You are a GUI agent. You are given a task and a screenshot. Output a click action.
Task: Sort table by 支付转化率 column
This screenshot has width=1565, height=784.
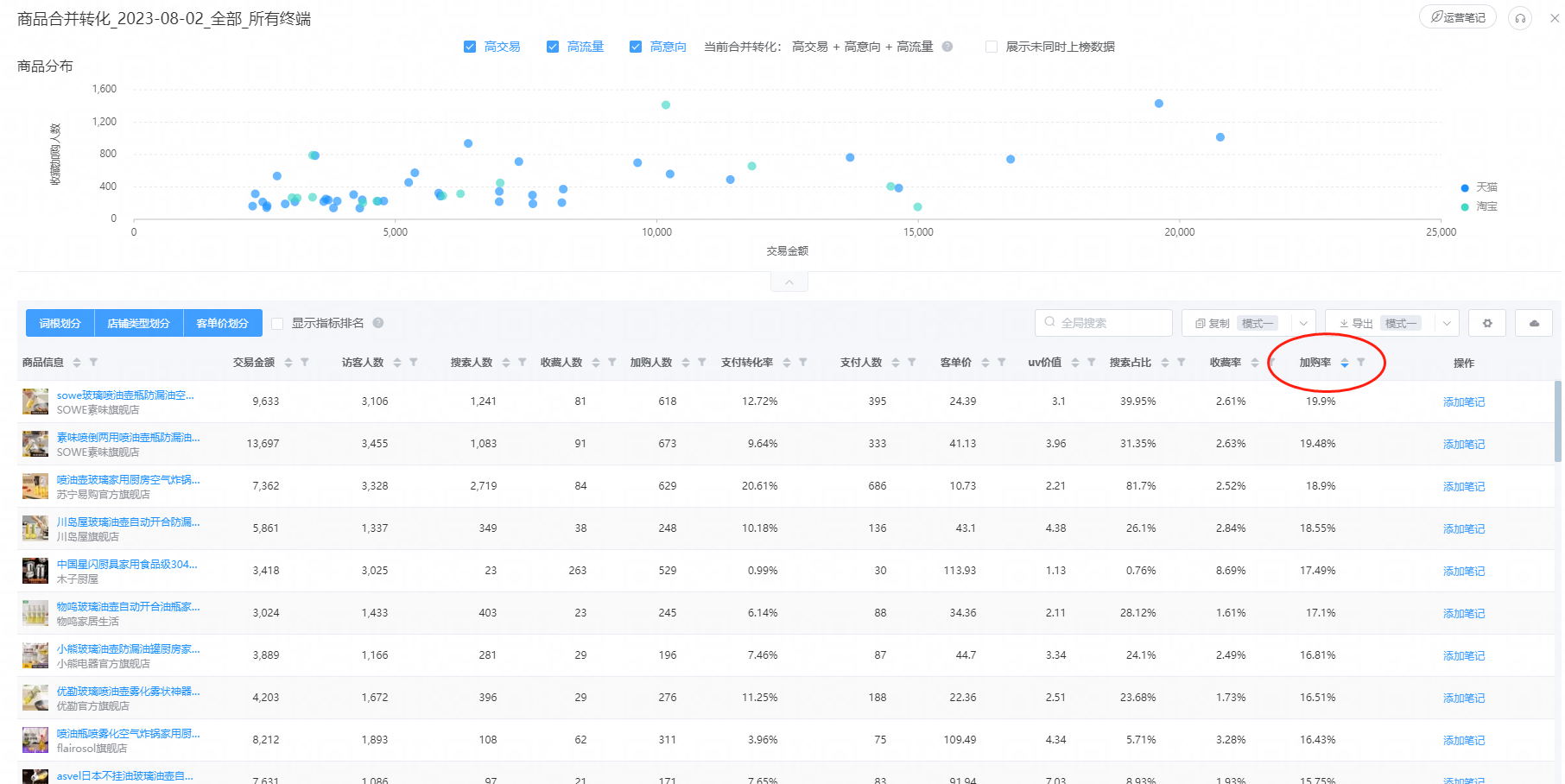787,363
